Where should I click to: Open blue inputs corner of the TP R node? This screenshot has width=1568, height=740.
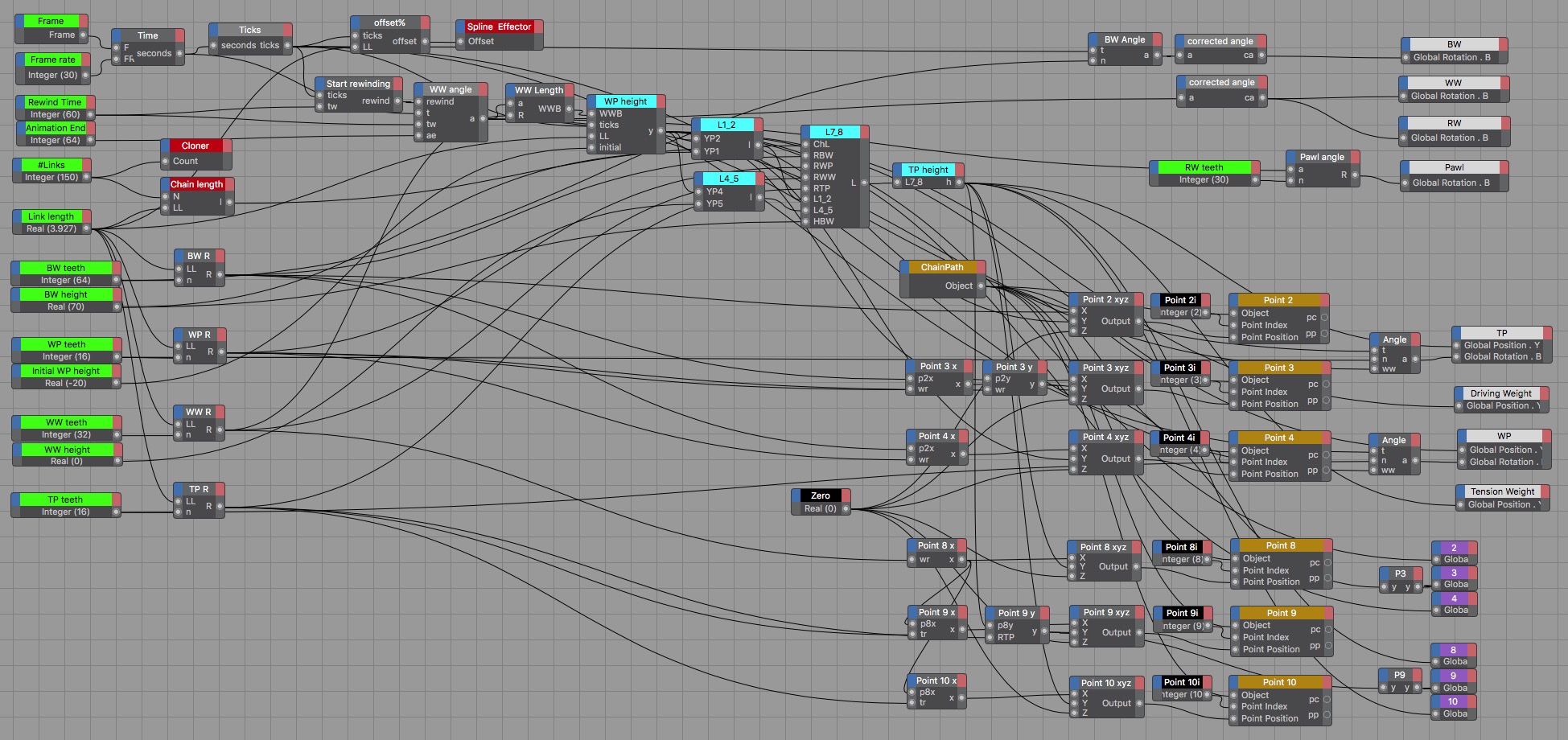pyautogui.click(x=179, y=489)
